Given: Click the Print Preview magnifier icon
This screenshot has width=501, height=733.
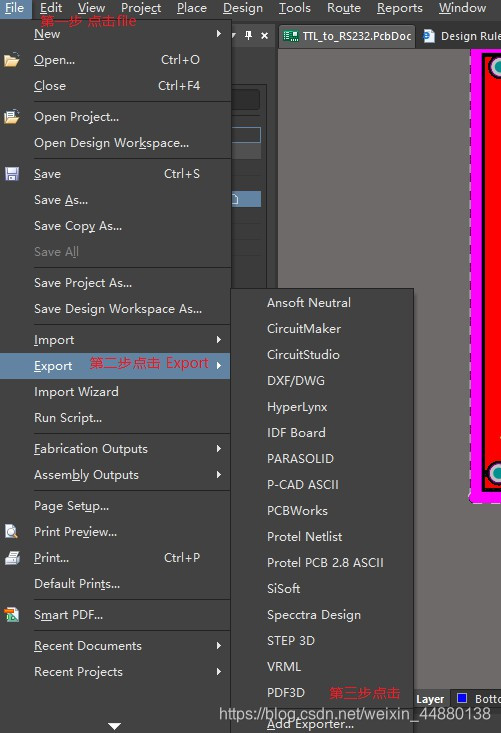Looking at the screenshot, I should tap(12, 532).
